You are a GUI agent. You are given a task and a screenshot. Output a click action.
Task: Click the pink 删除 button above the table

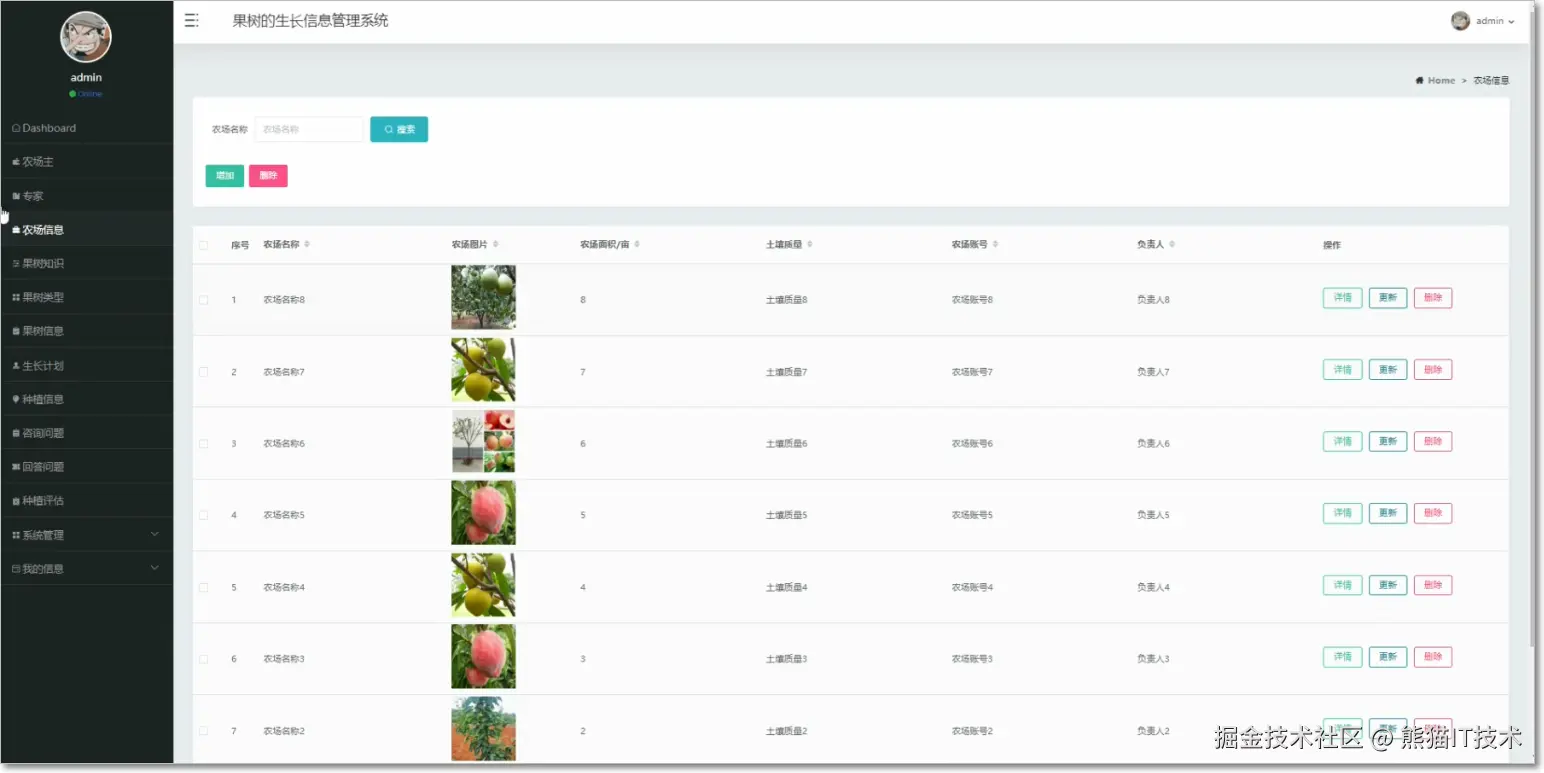pos(268,176)
